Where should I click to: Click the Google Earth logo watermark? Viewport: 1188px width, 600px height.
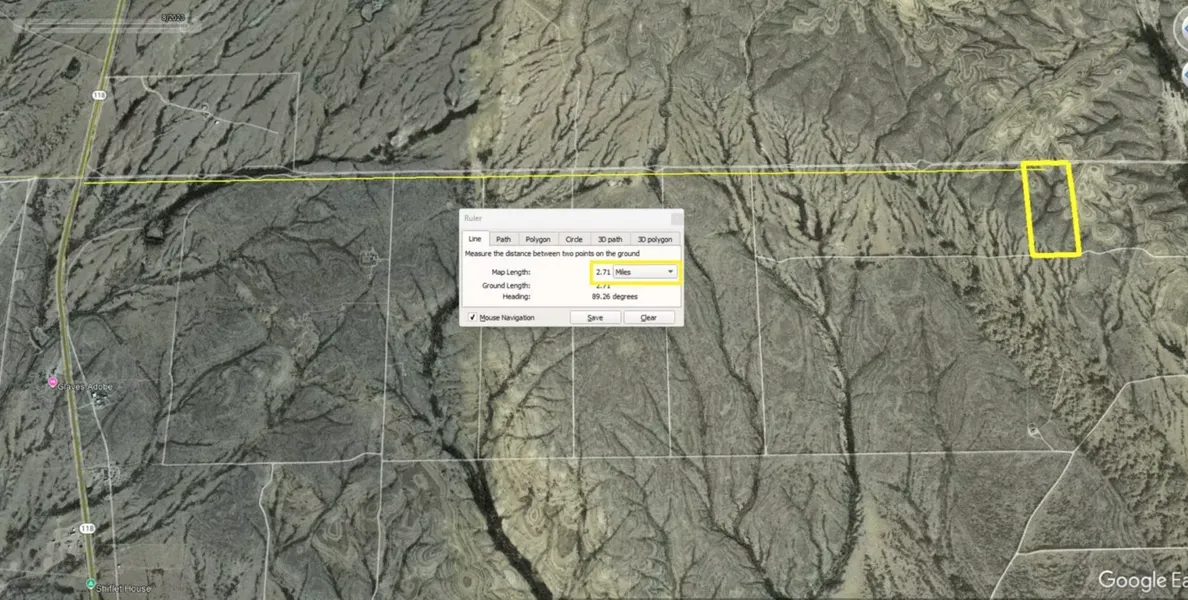(x=1142, y=580)
